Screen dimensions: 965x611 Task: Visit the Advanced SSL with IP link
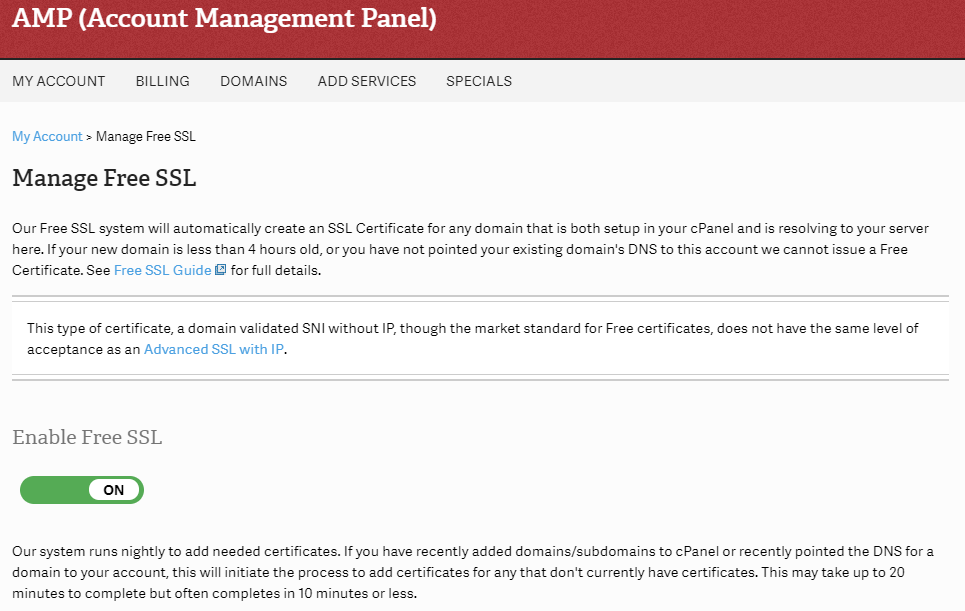(x=215, y=350)
